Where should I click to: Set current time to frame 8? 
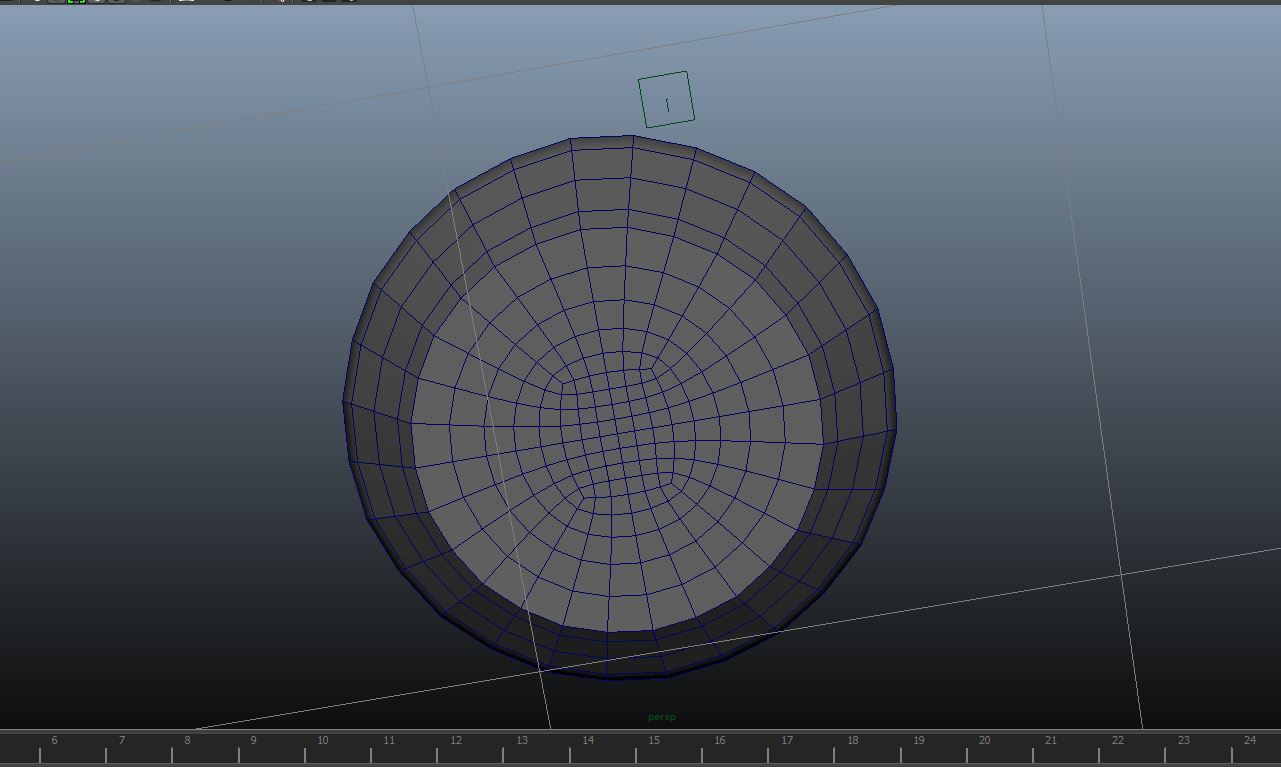click(187, 740)
